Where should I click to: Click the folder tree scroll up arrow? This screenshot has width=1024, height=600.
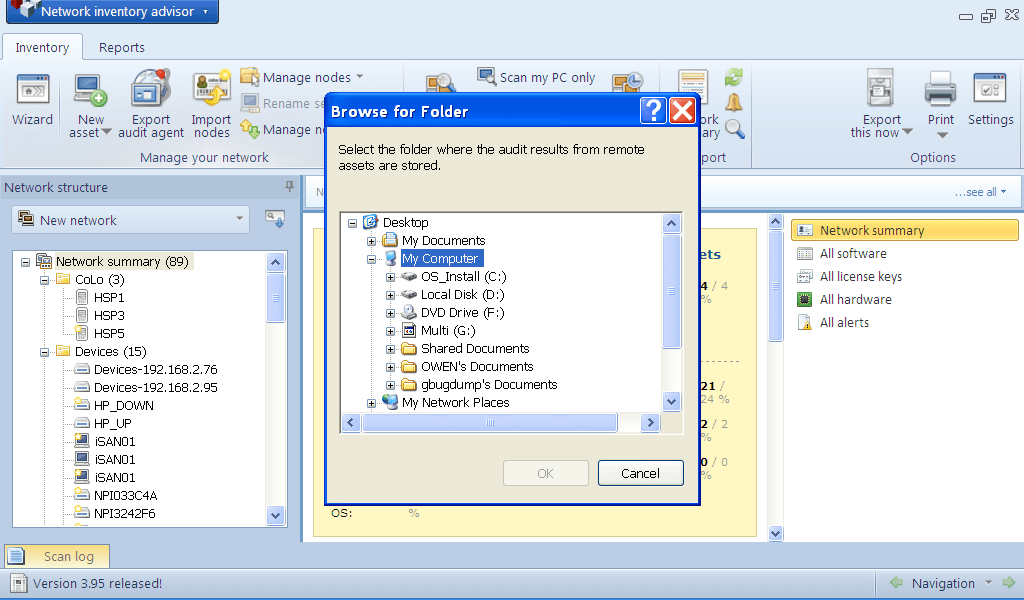tap(671, 224)
